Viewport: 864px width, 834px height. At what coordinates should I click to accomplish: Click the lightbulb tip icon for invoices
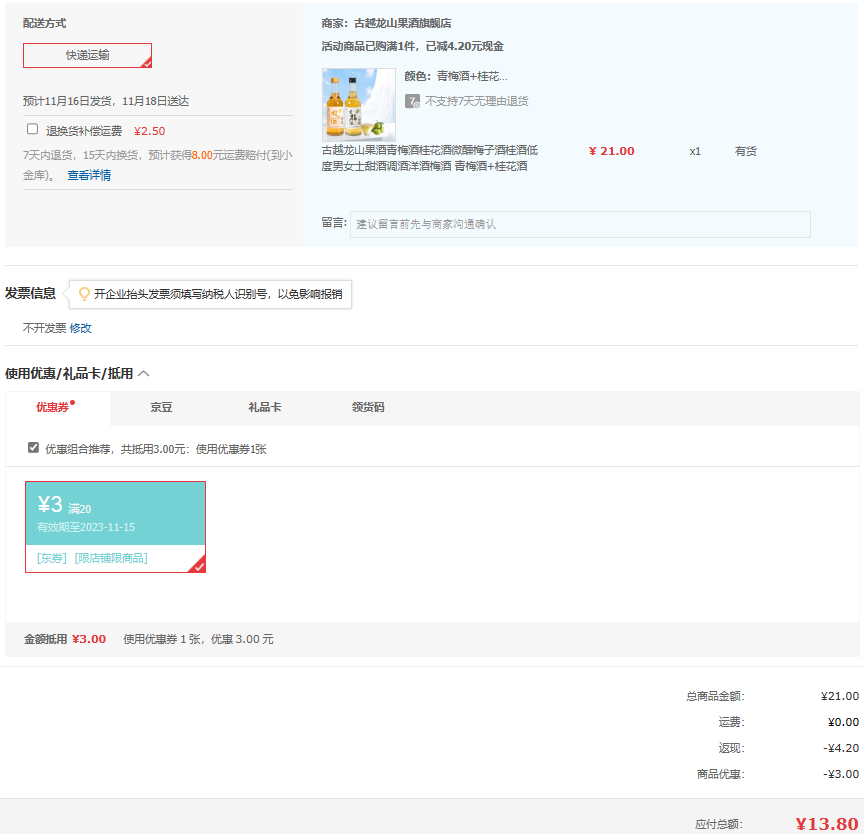pos(84,294)
